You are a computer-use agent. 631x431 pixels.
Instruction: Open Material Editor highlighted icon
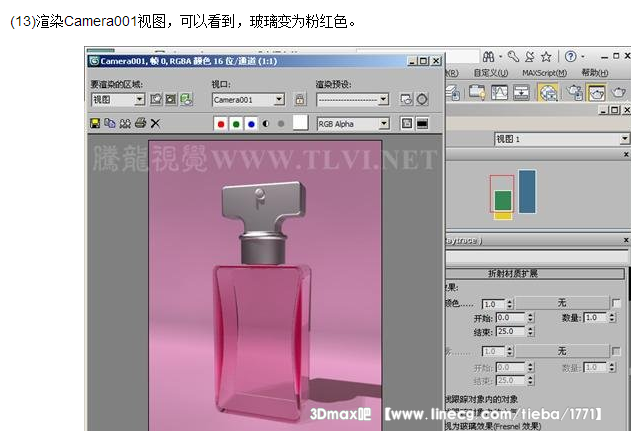coord(548,93)
